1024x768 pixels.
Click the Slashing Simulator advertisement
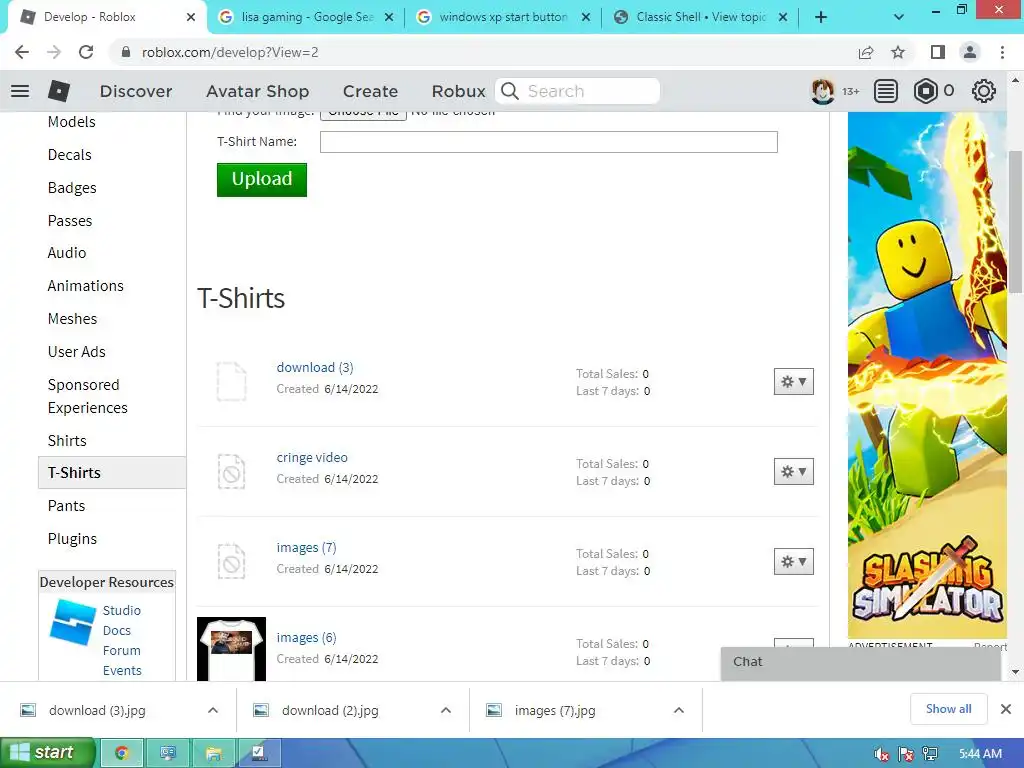click(x=927, y=375)
